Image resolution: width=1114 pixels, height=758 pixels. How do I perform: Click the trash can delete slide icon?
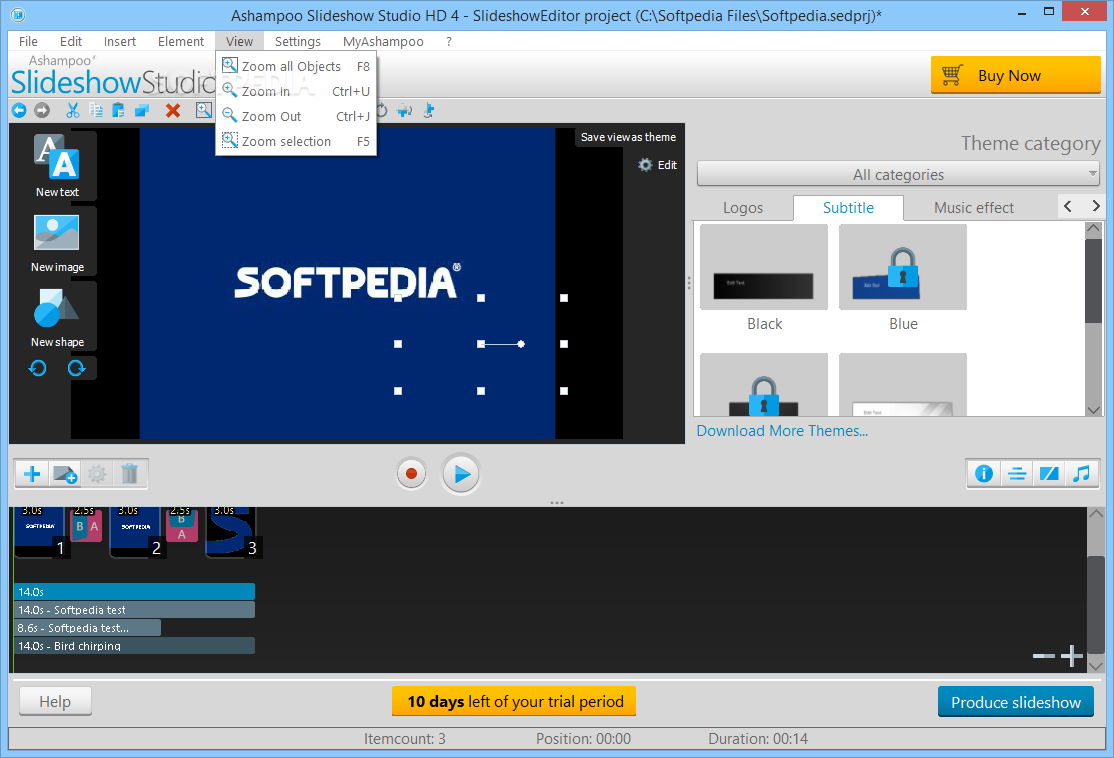point(129,474)
